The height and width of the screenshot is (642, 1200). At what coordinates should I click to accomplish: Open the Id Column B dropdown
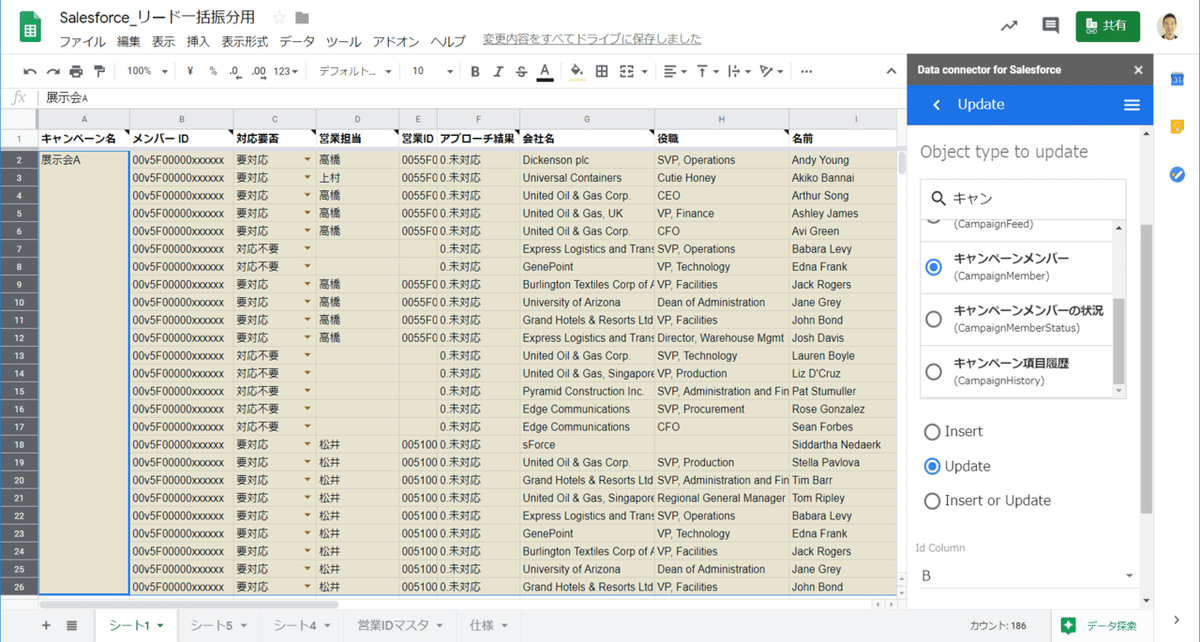click(1027, 576)
